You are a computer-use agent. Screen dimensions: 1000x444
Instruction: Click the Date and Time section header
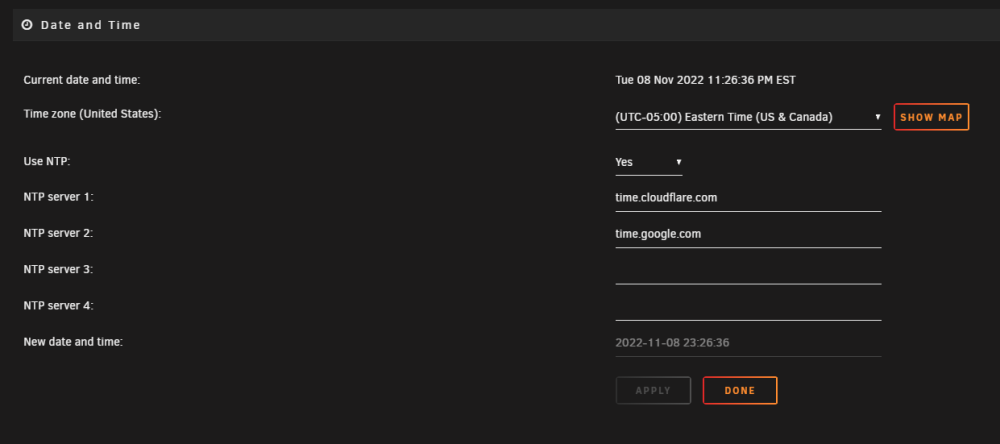506,26
